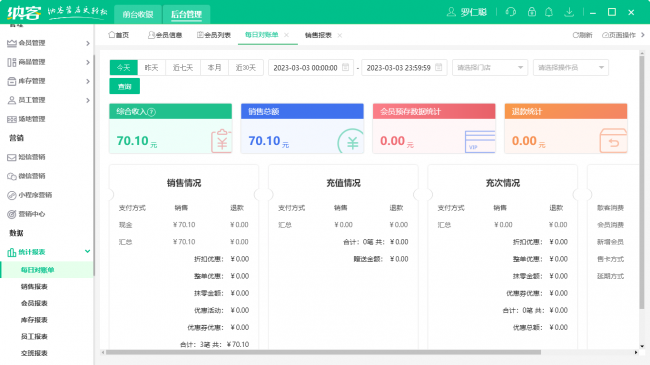
Task: Select the 本月 date range option
Action: 214,68
